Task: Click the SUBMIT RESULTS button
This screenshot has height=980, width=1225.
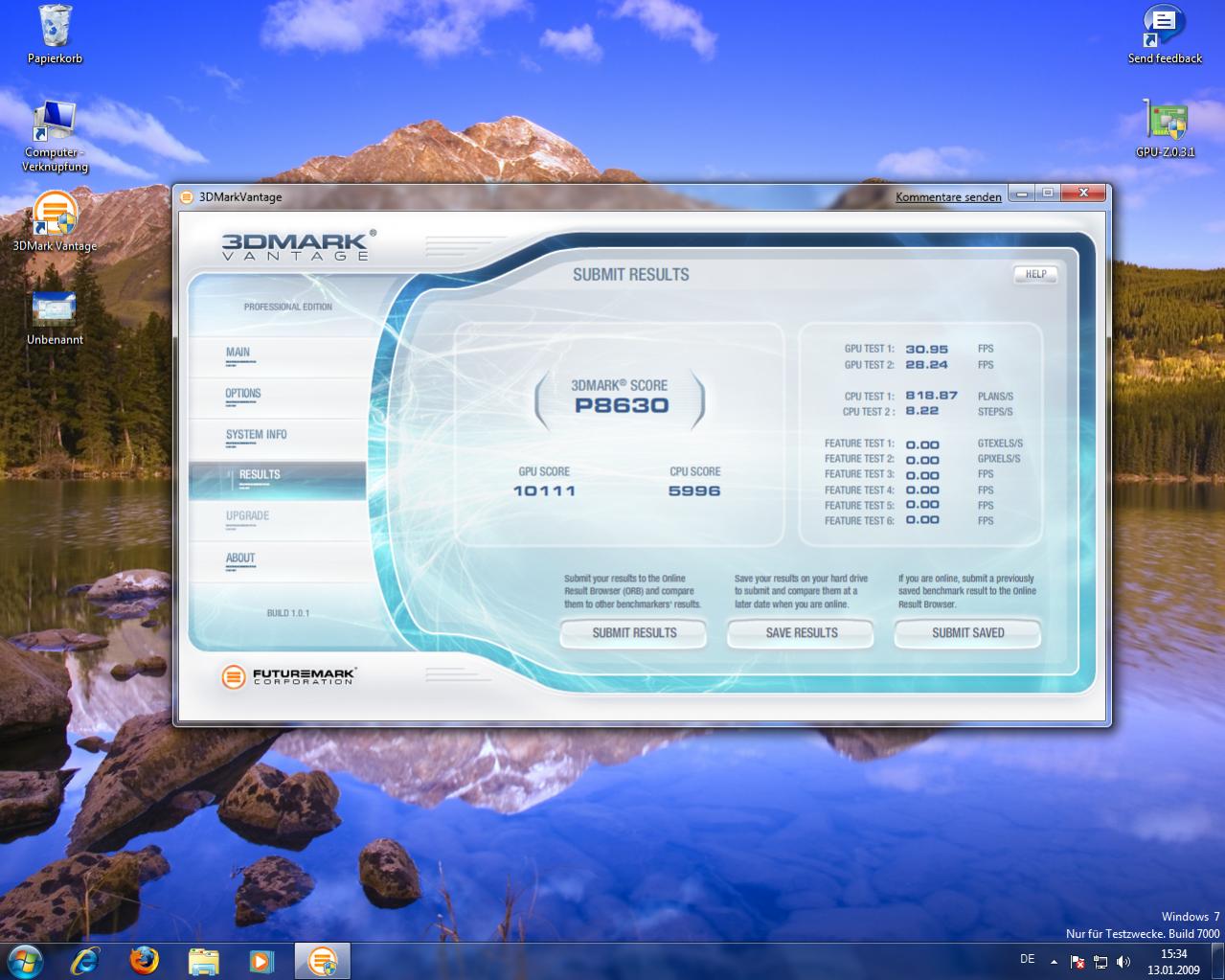Action: point(634,632)
